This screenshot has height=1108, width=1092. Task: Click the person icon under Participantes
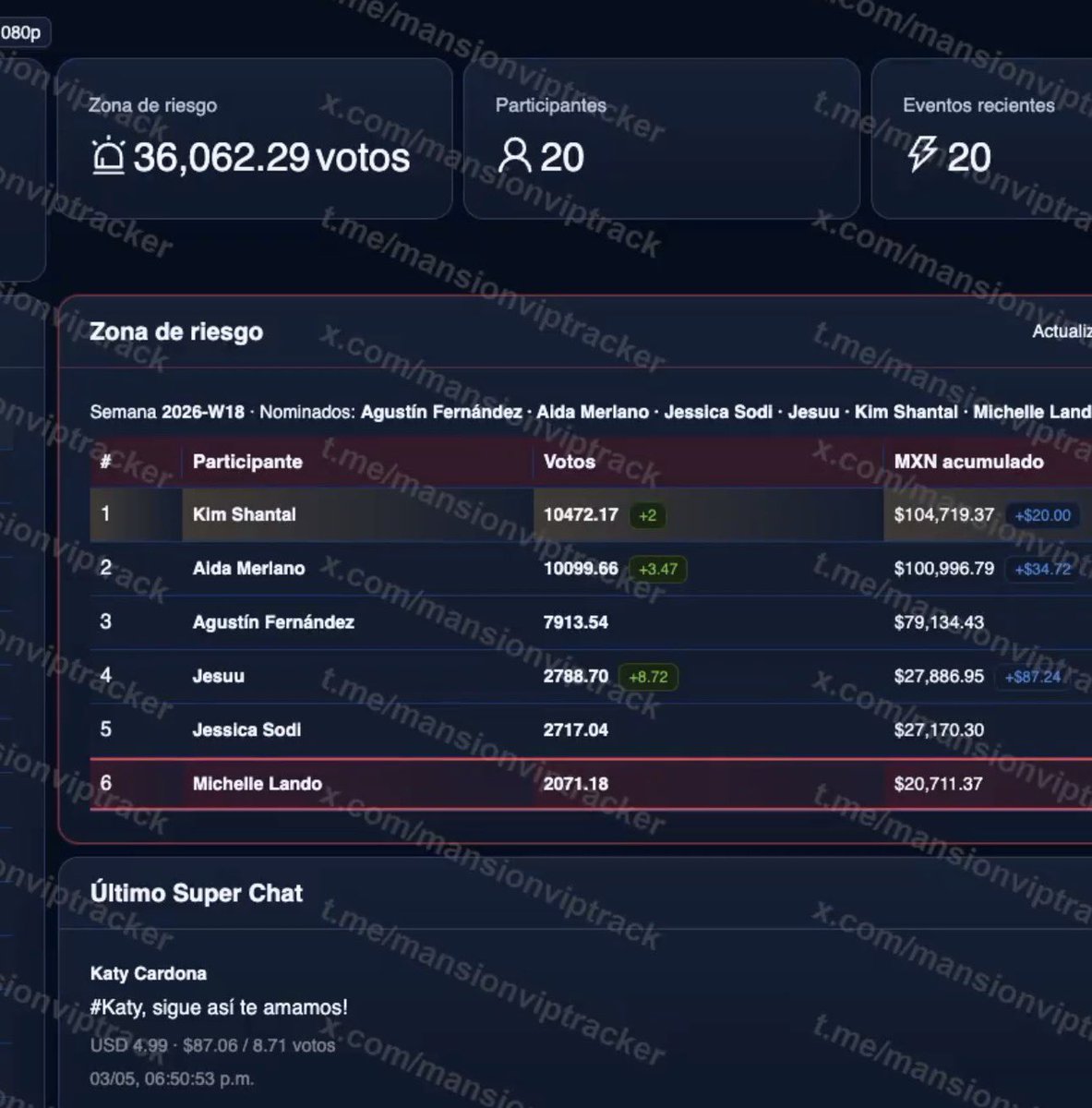pos(514,156)
